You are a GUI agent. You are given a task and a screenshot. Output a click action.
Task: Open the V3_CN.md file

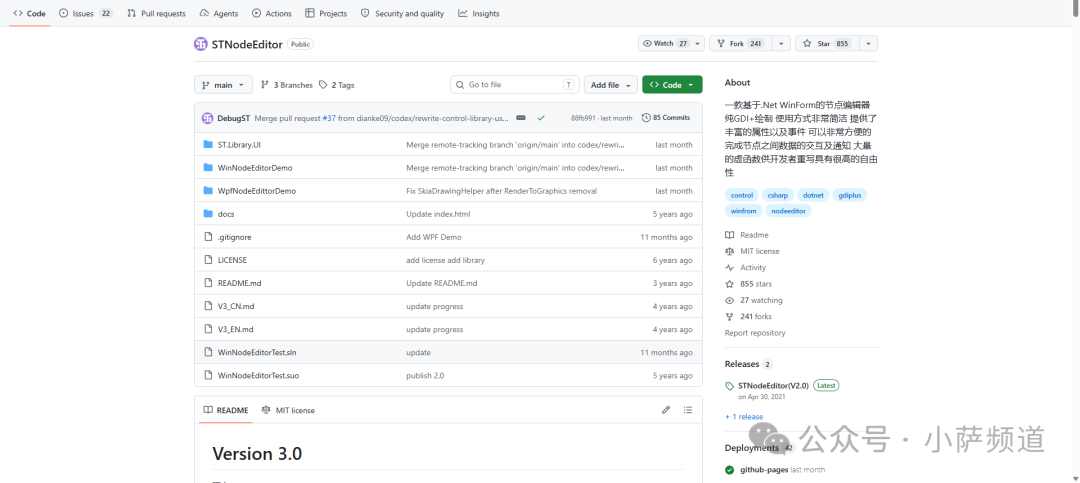pos(236,306)
